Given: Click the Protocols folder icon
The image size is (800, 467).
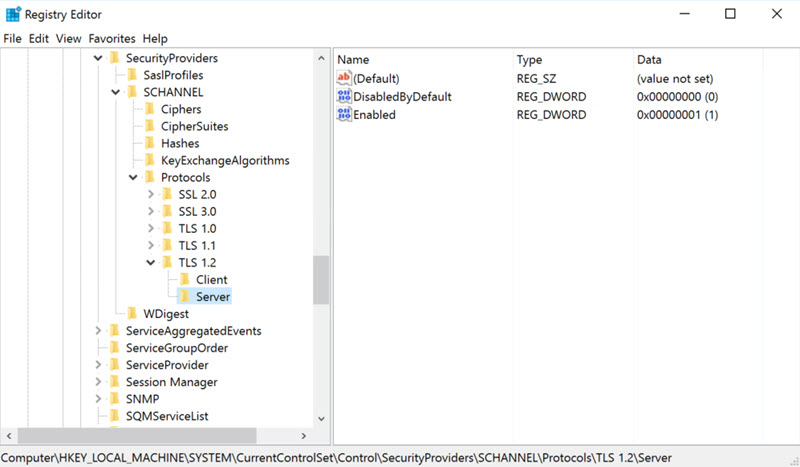Looking at the screenshot, I should [150, 177].
